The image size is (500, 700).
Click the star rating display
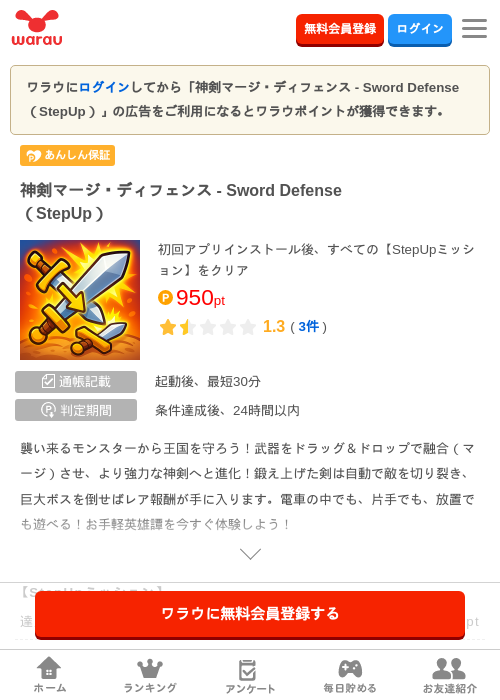tap(208, 327)
